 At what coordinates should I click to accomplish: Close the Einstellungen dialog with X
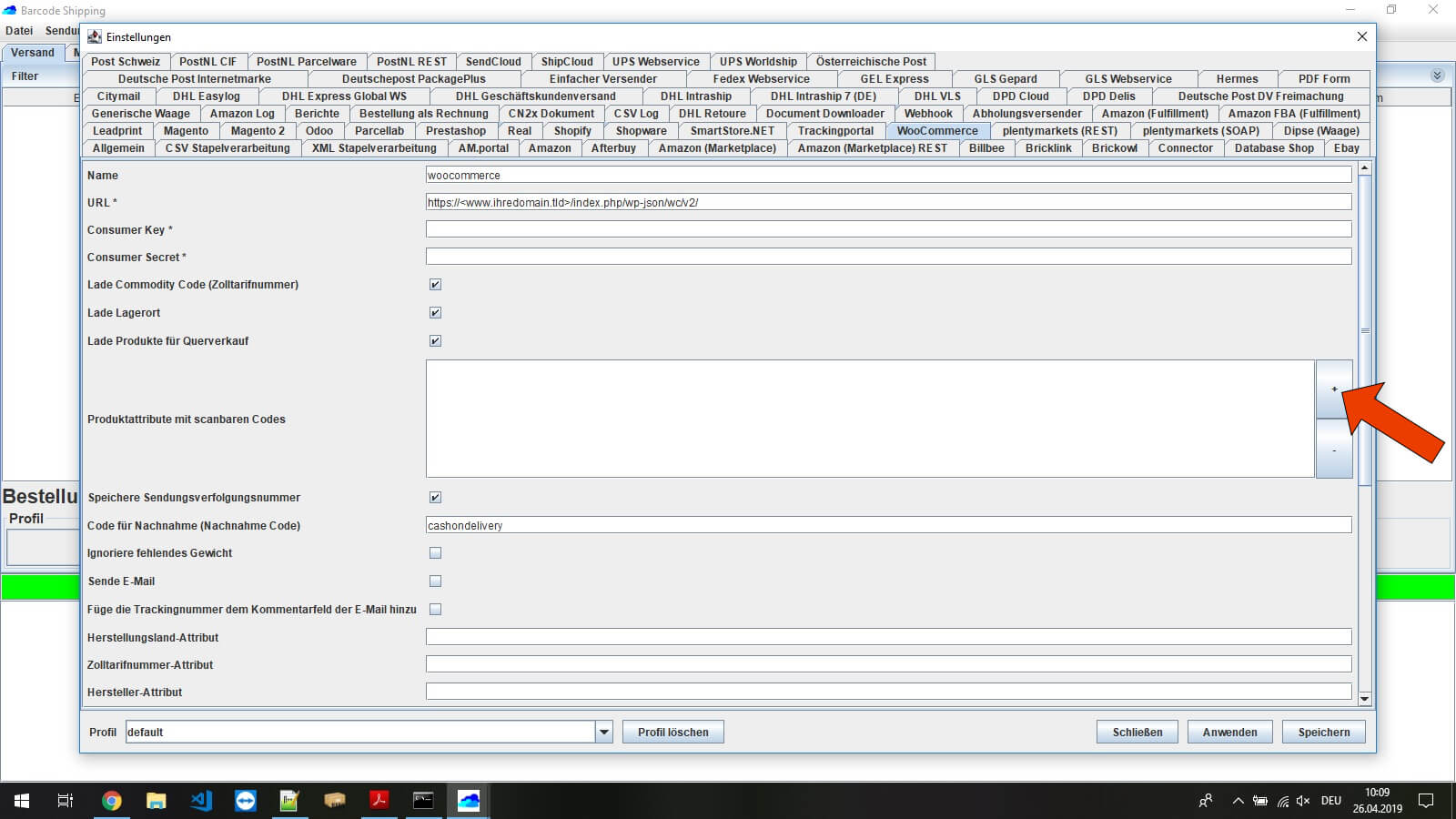click(x=1362, y=36)
